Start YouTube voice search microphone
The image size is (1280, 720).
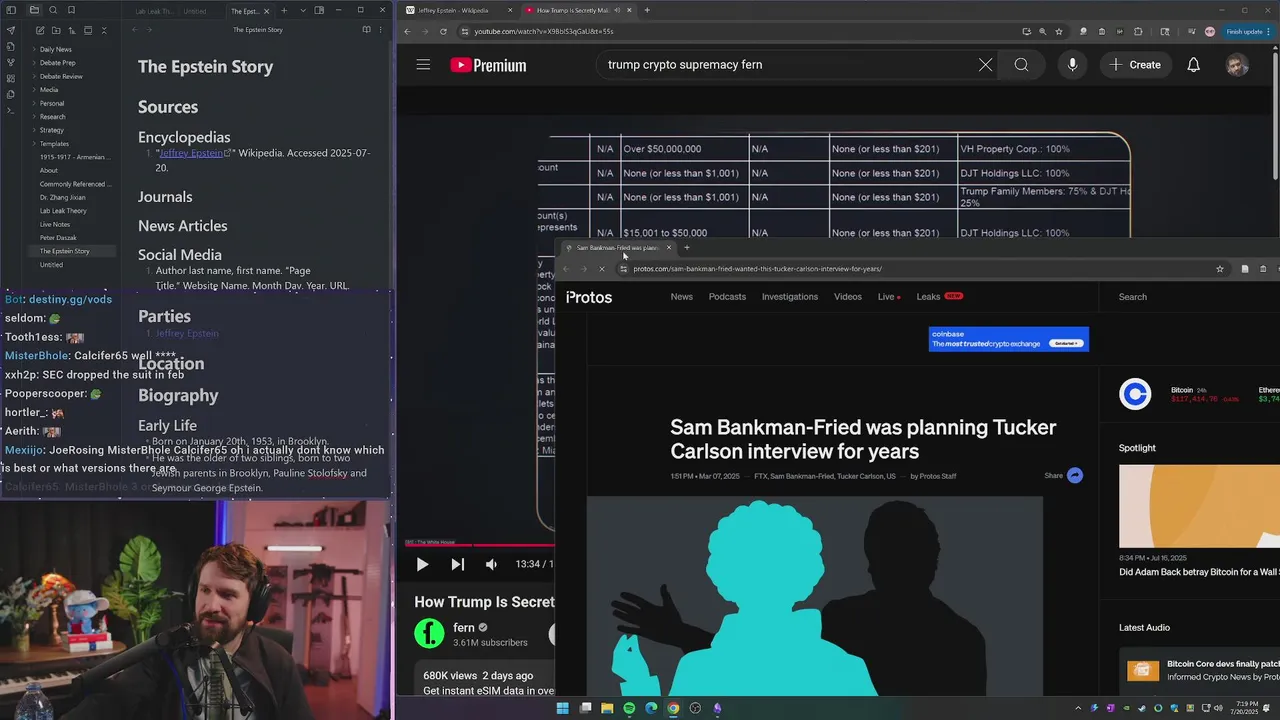tap(1072, 65)
